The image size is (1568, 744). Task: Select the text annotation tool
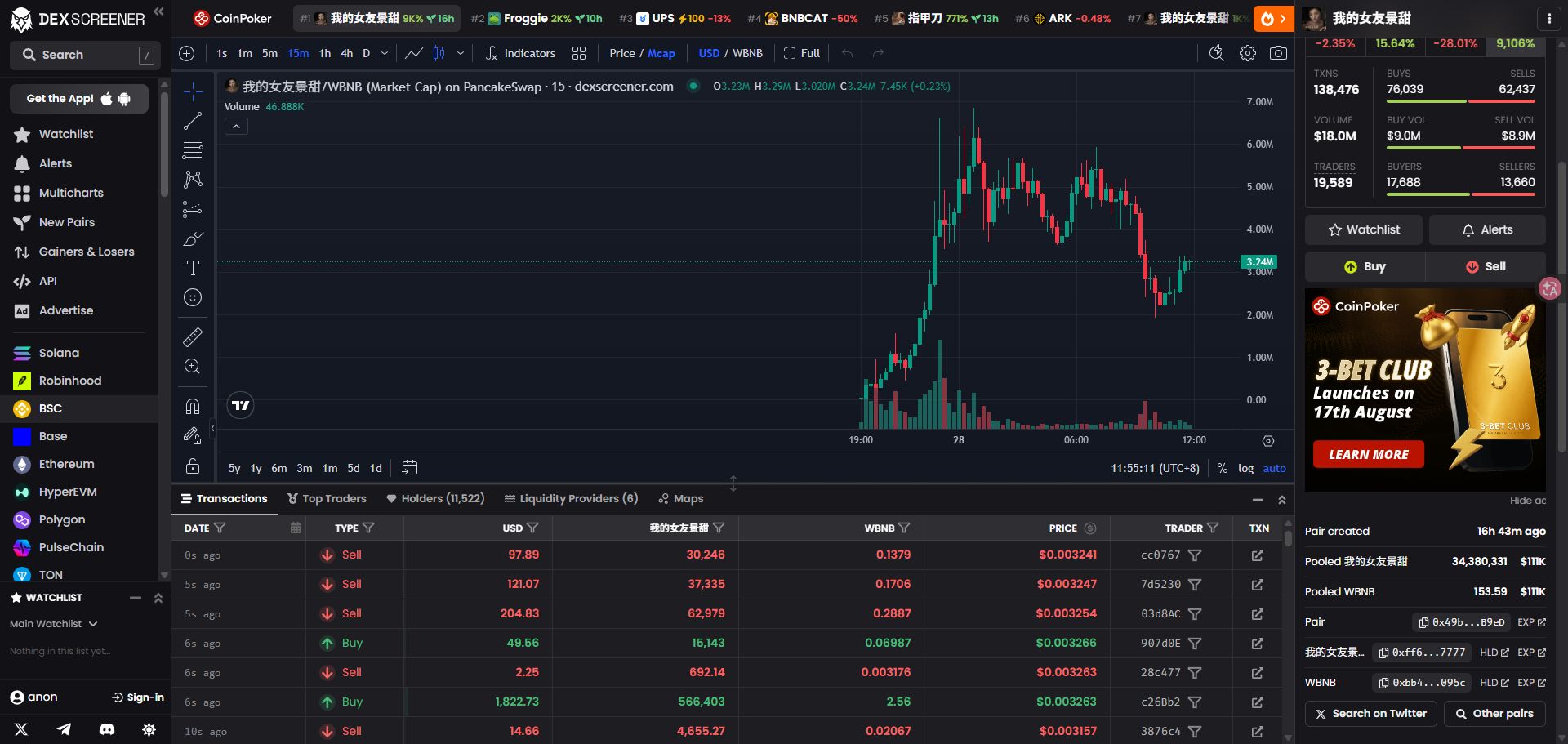(x=193, y=268)
